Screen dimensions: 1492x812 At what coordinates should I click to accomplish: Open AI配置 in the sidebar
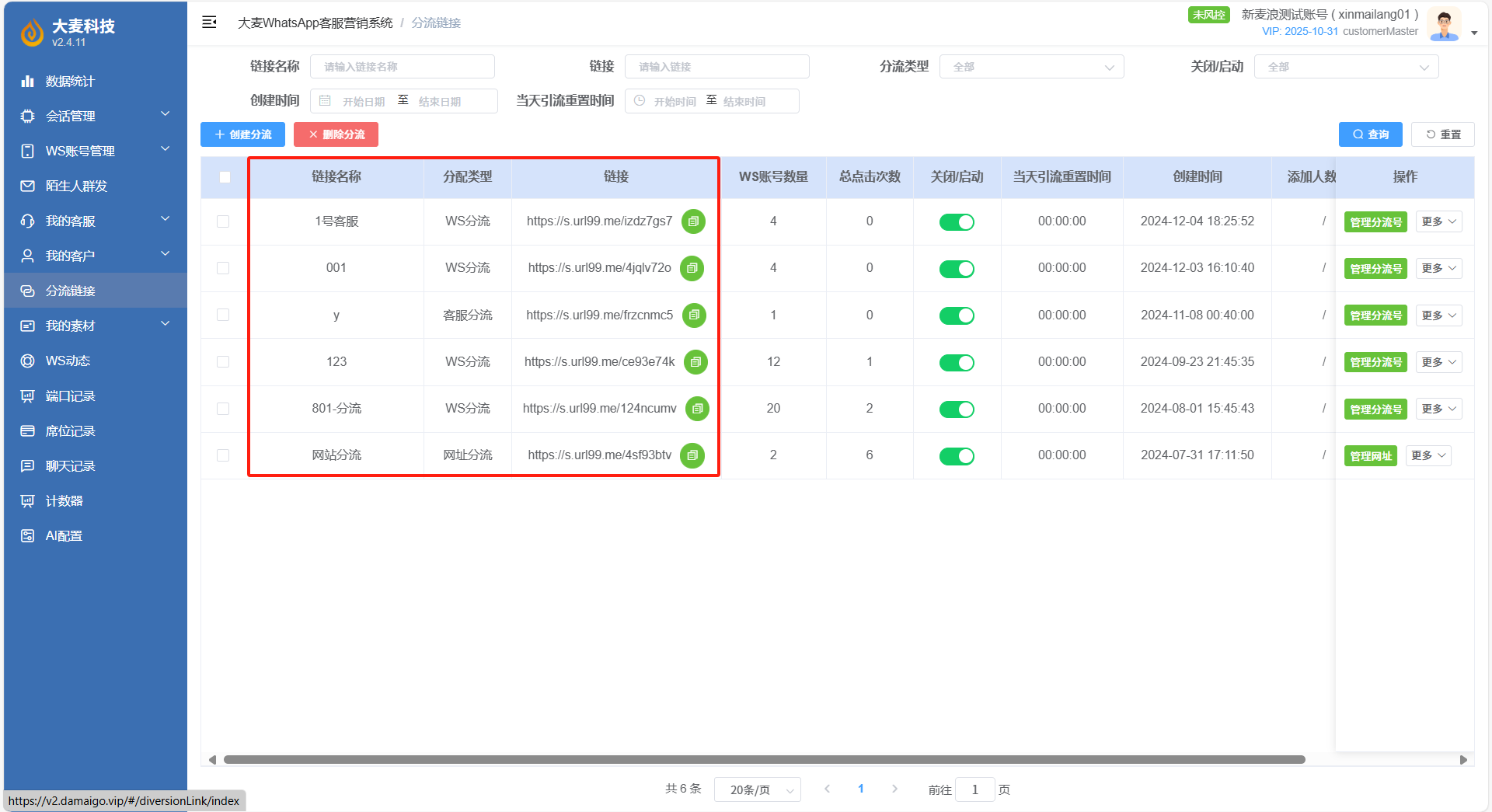(95, 535)
